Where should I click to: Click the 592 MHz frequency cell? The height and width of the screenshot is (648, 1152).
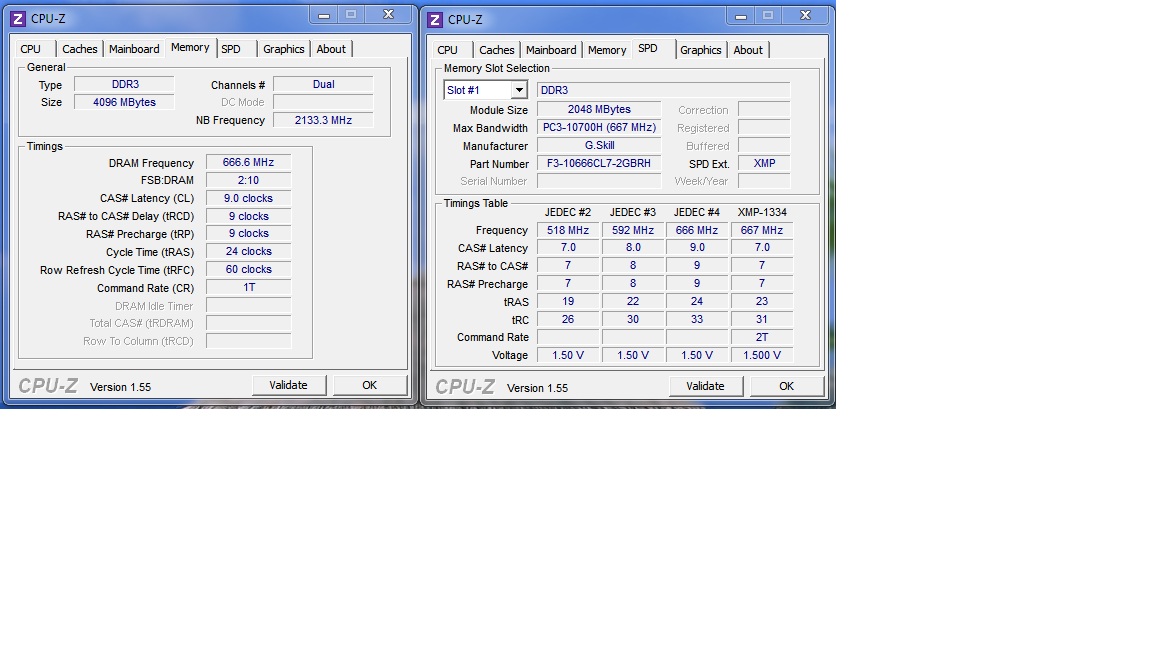coord(633,230)
